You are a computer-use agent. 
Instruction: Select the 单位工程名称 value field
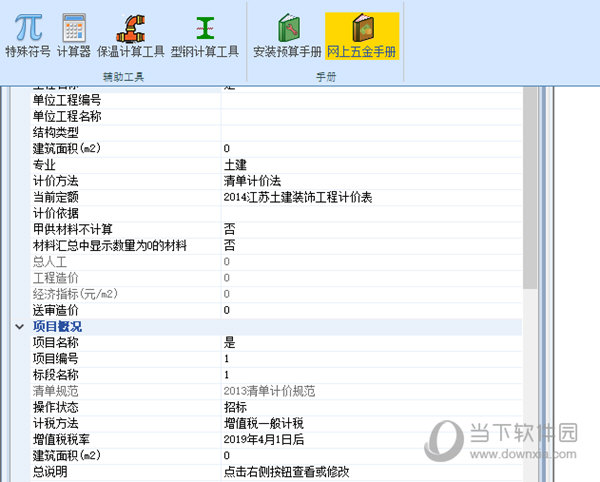point(372,117)
